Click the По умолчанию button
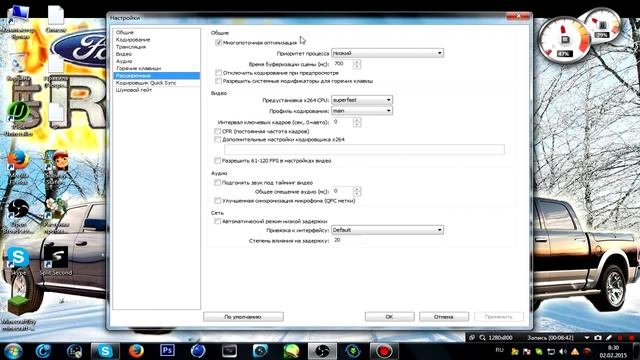 point(243,317)
